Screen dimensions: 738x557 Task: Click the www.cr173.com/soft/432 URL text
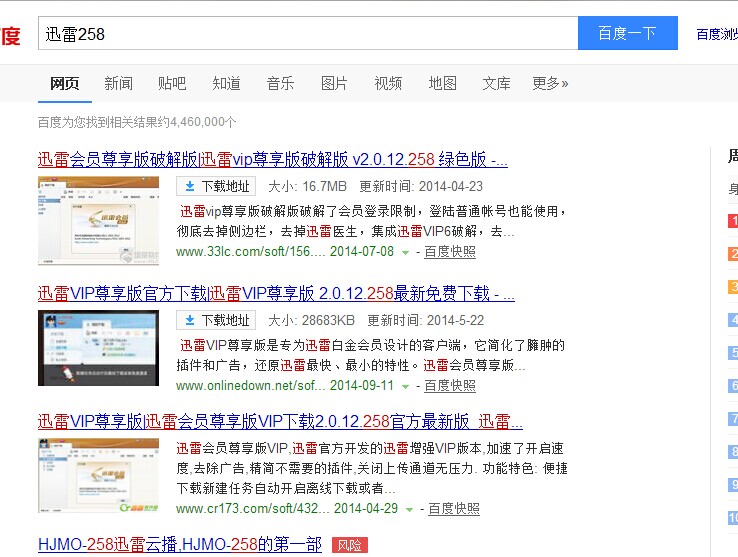pyautogui.click(x=253, y=509)
